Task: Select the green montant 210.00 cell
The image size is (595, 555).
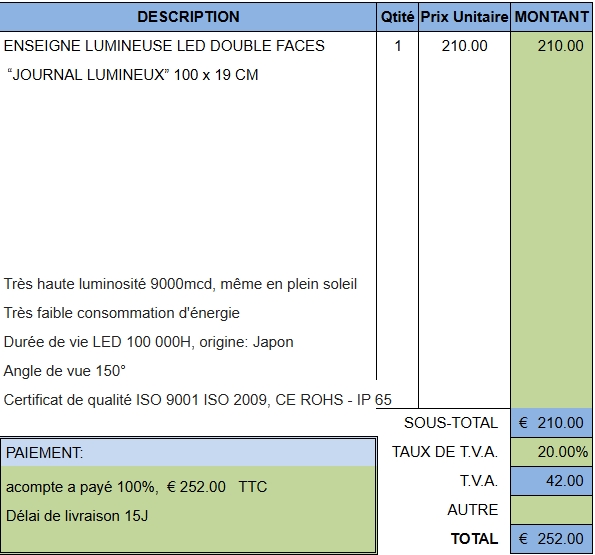Action: [x=551, y=46]
